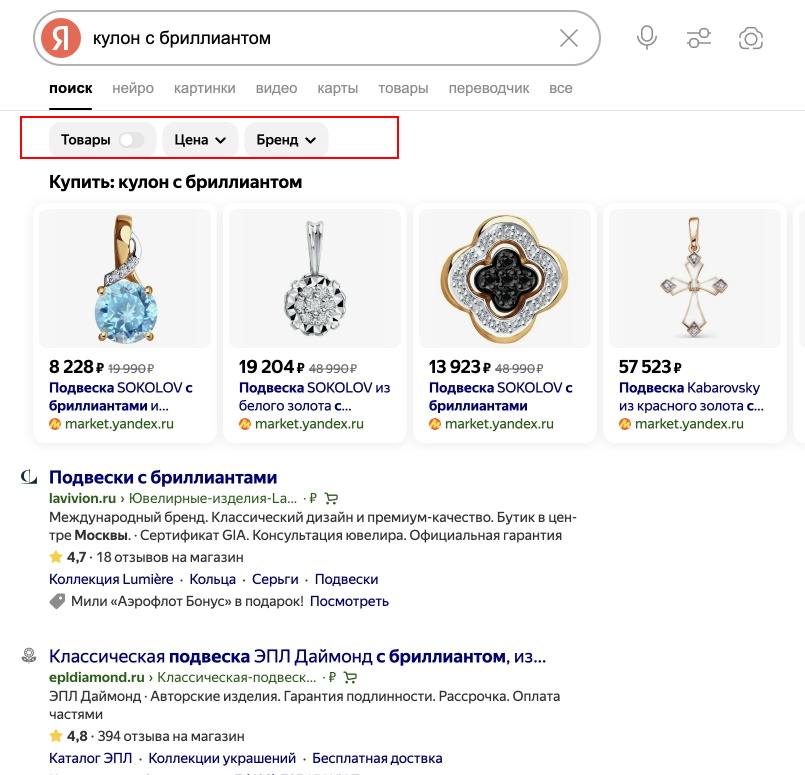The image size is (805, 775).
Task: Switch to the картинки tab
Action: pyautogui.click(x=205, y=88)
